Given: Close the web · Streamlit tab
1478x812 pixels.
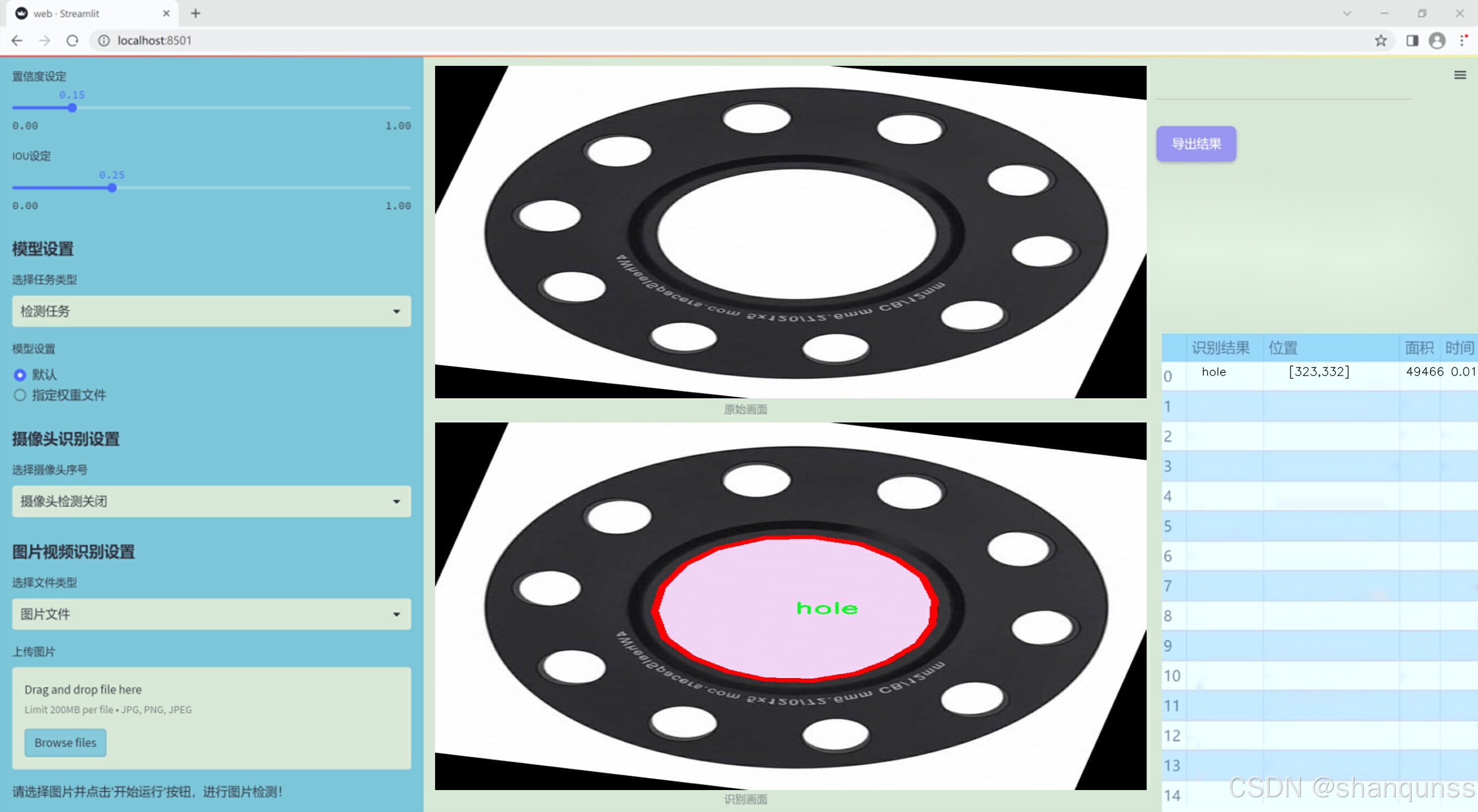Looking at the screenshot, I should click(166, 13).
